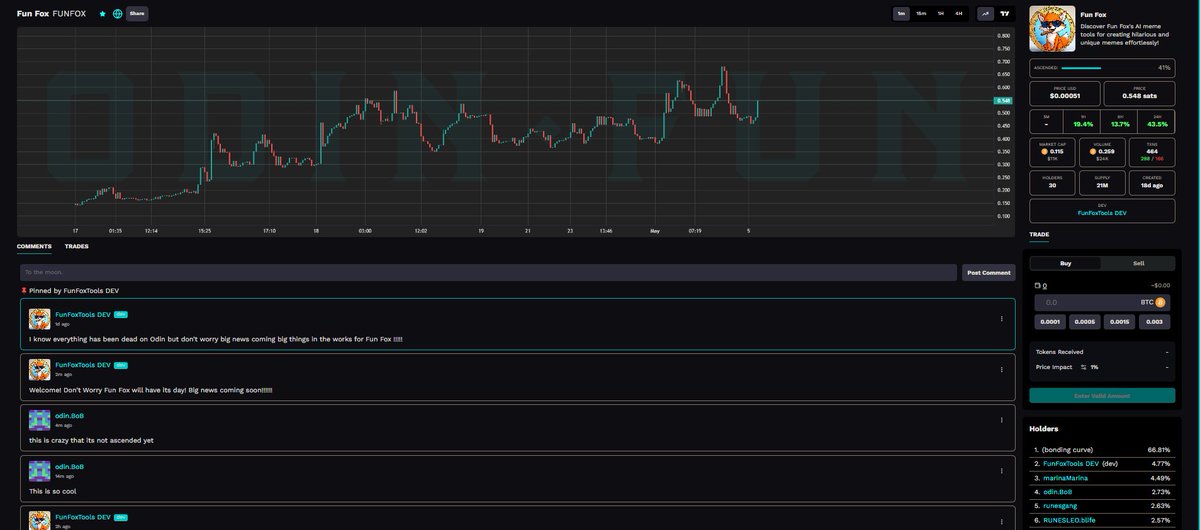This screenshot has height=530, width=1200.
Task: Click the Volume coin icon
Action: [x=1094, y=152]
